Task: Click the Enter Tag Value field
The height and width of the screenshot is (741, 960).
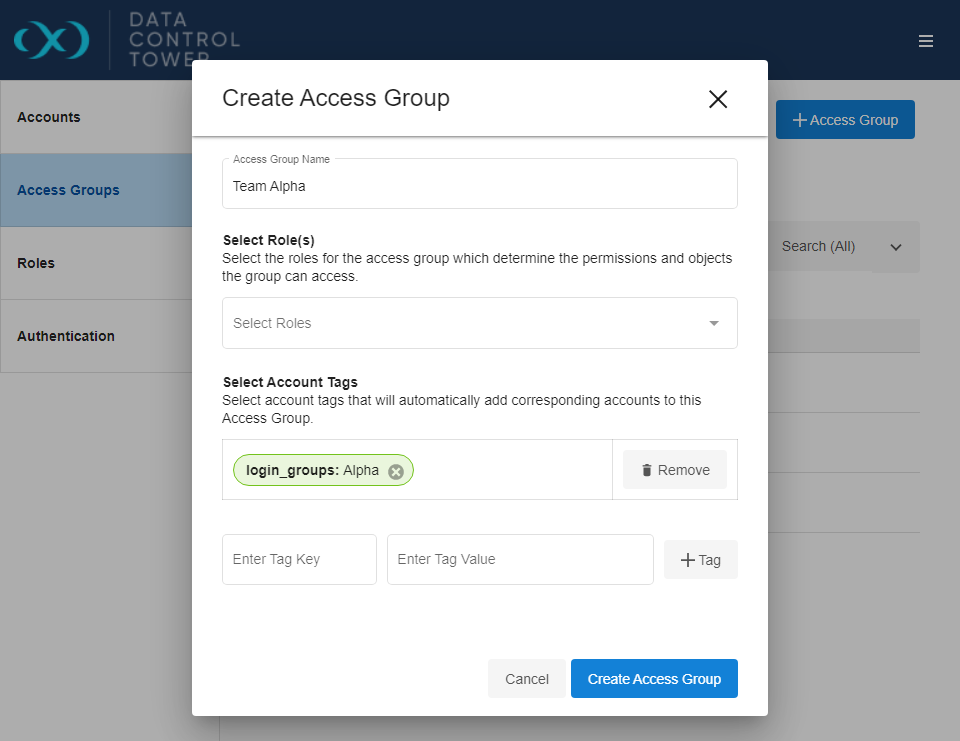Action: [x=520, y=560]
